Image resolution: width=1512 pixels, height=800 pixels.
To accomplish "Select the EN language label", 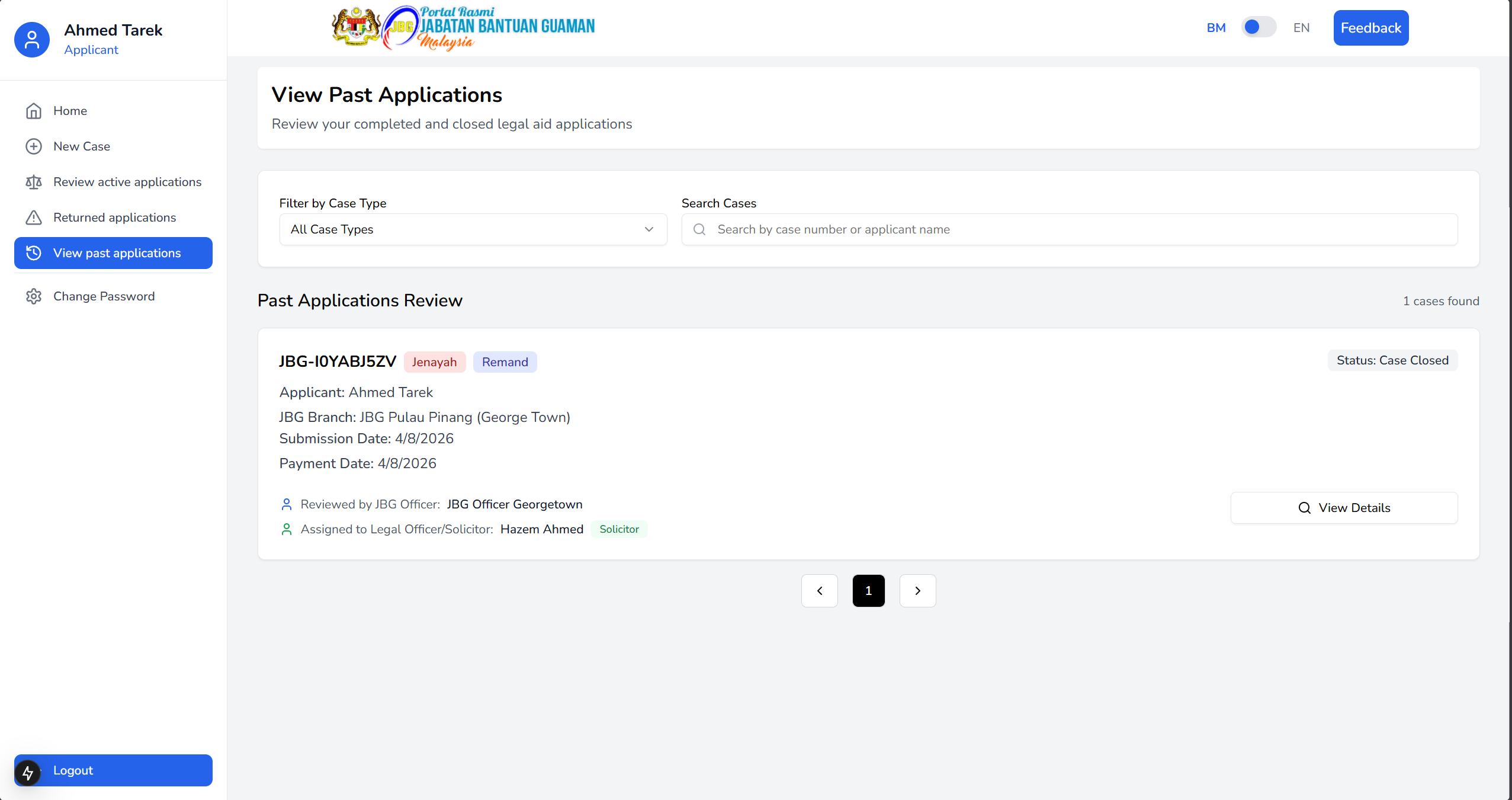I will point(1301,28).
